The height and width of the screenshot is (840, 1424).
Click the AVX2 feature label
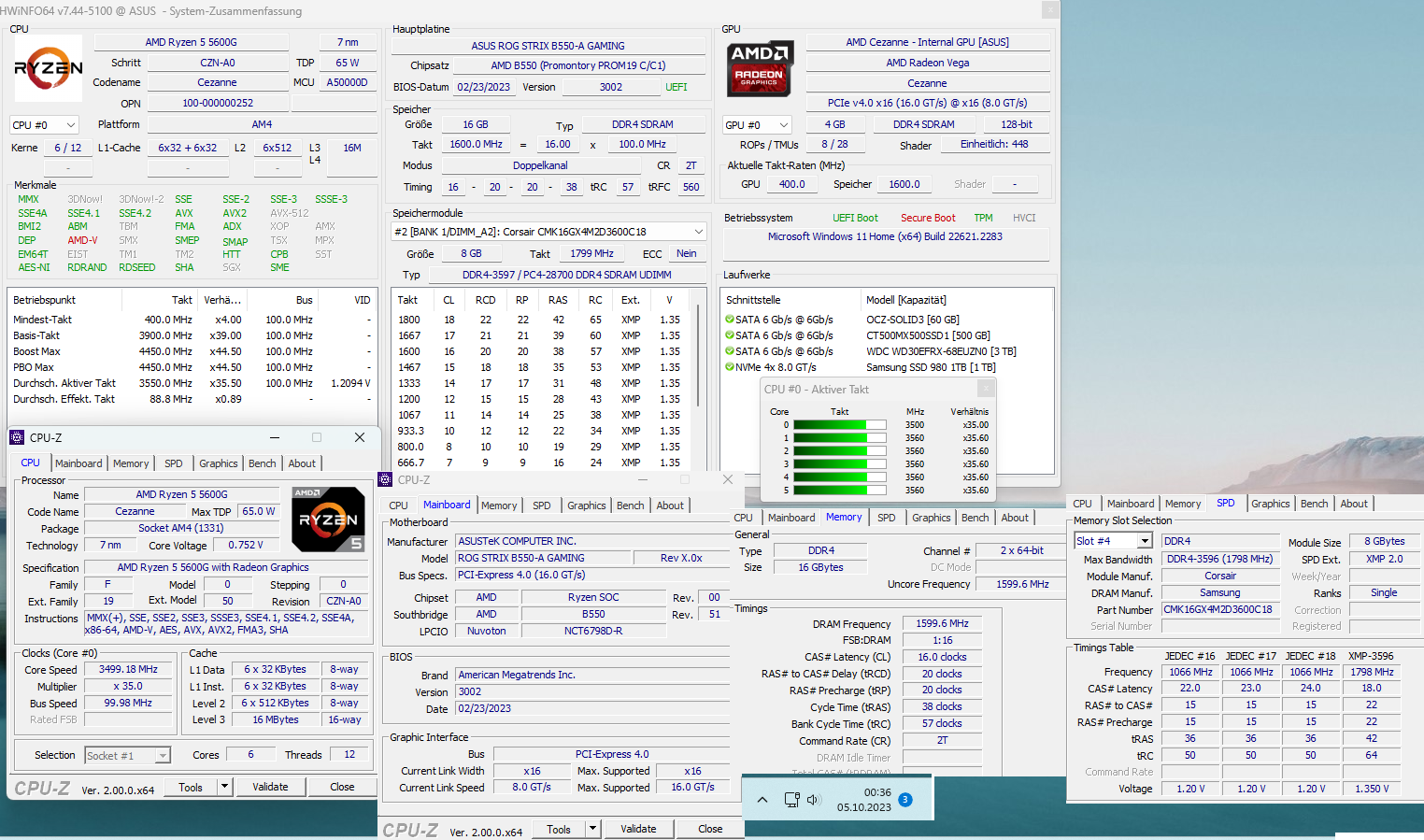tap(235, 213)
